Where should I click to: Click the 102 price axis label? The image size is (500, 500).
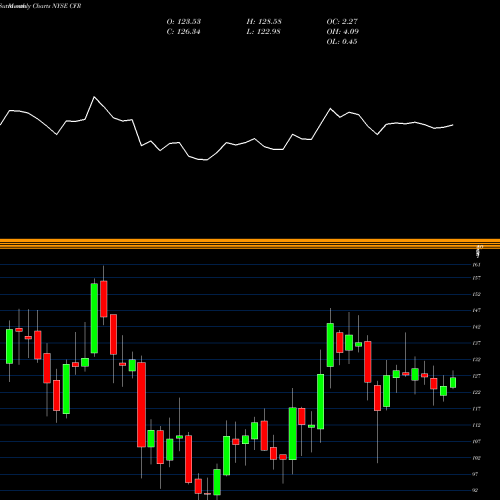477,458
